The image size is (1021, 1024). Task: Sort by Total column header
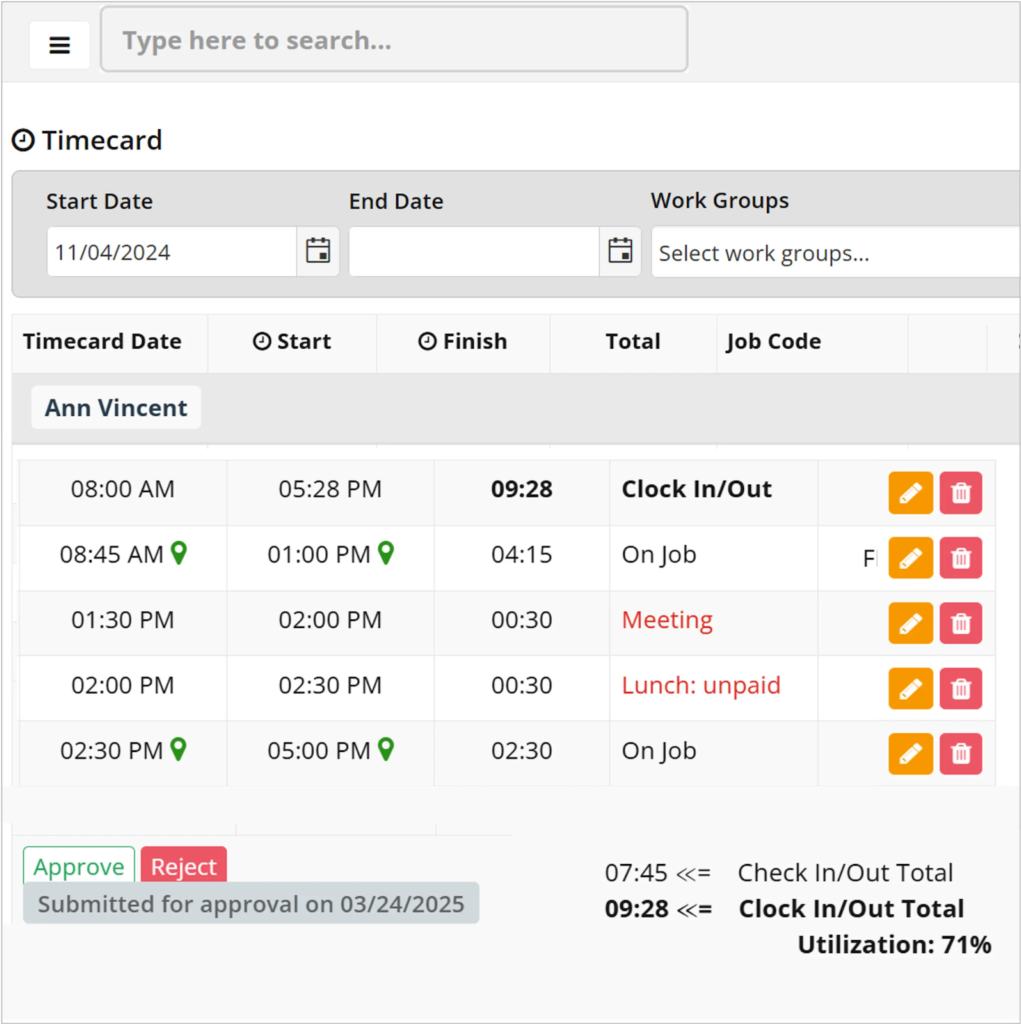[632, 342]
